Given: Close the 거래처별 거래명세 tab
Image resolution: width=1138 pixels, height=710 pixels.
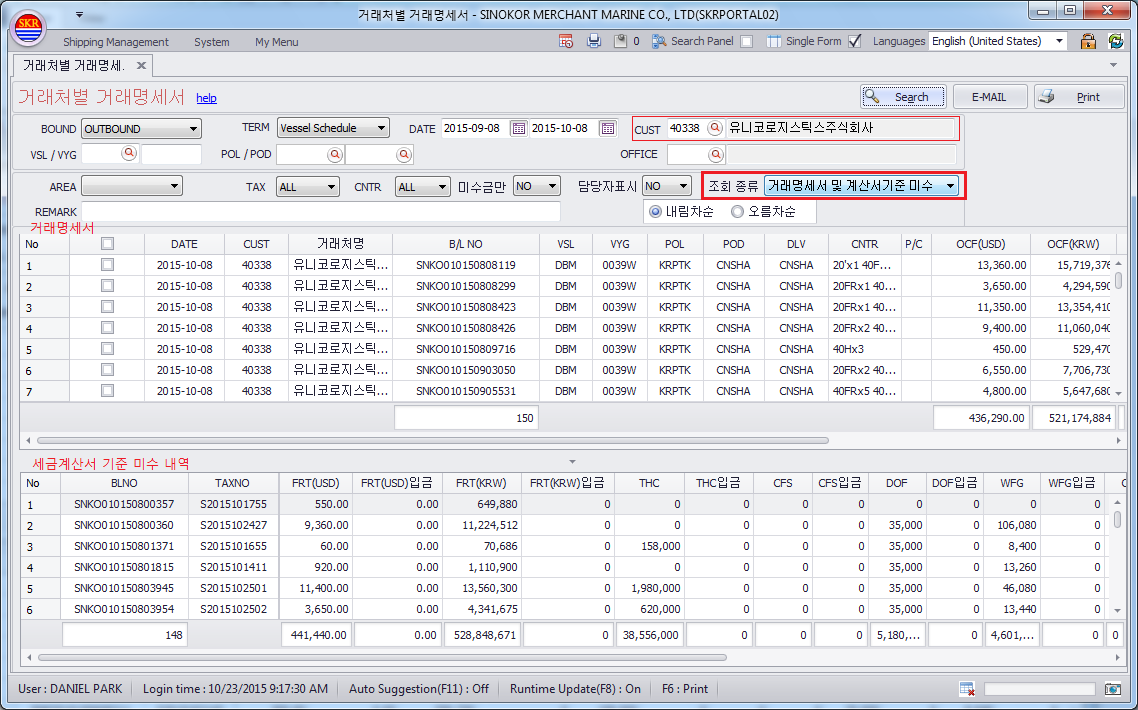Looking at the screenshot, I should 142,65.
